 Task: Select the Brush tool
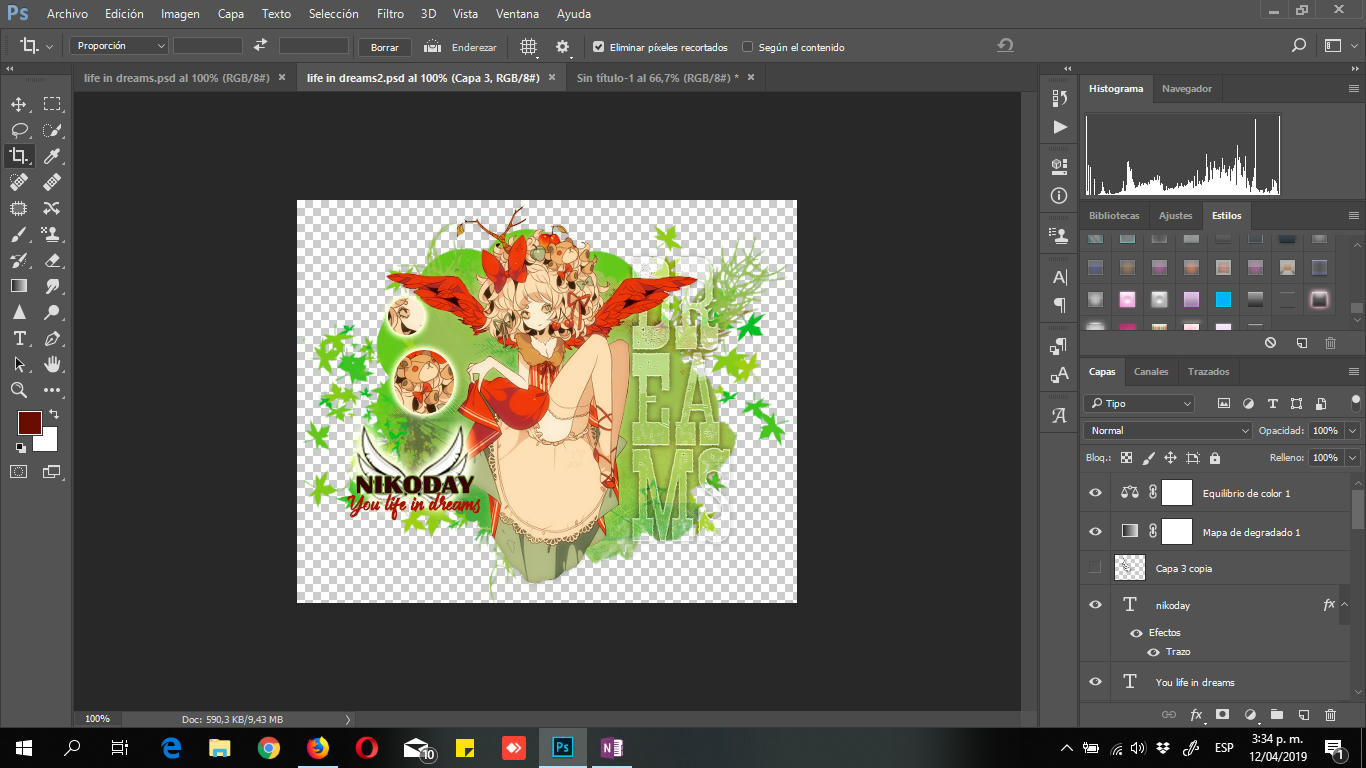19,234
